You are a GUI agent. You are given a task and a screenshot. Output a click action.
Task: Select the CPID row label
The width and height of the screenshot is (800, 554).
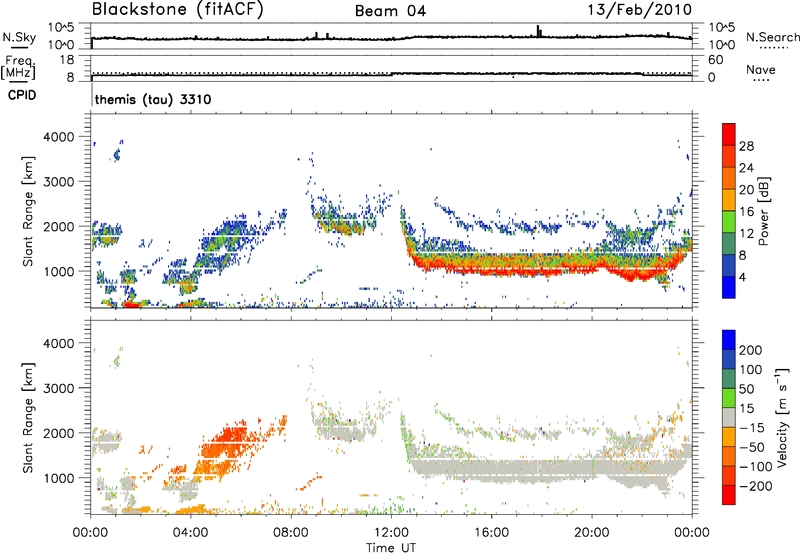pyautogui.click(x=22, y=95)
